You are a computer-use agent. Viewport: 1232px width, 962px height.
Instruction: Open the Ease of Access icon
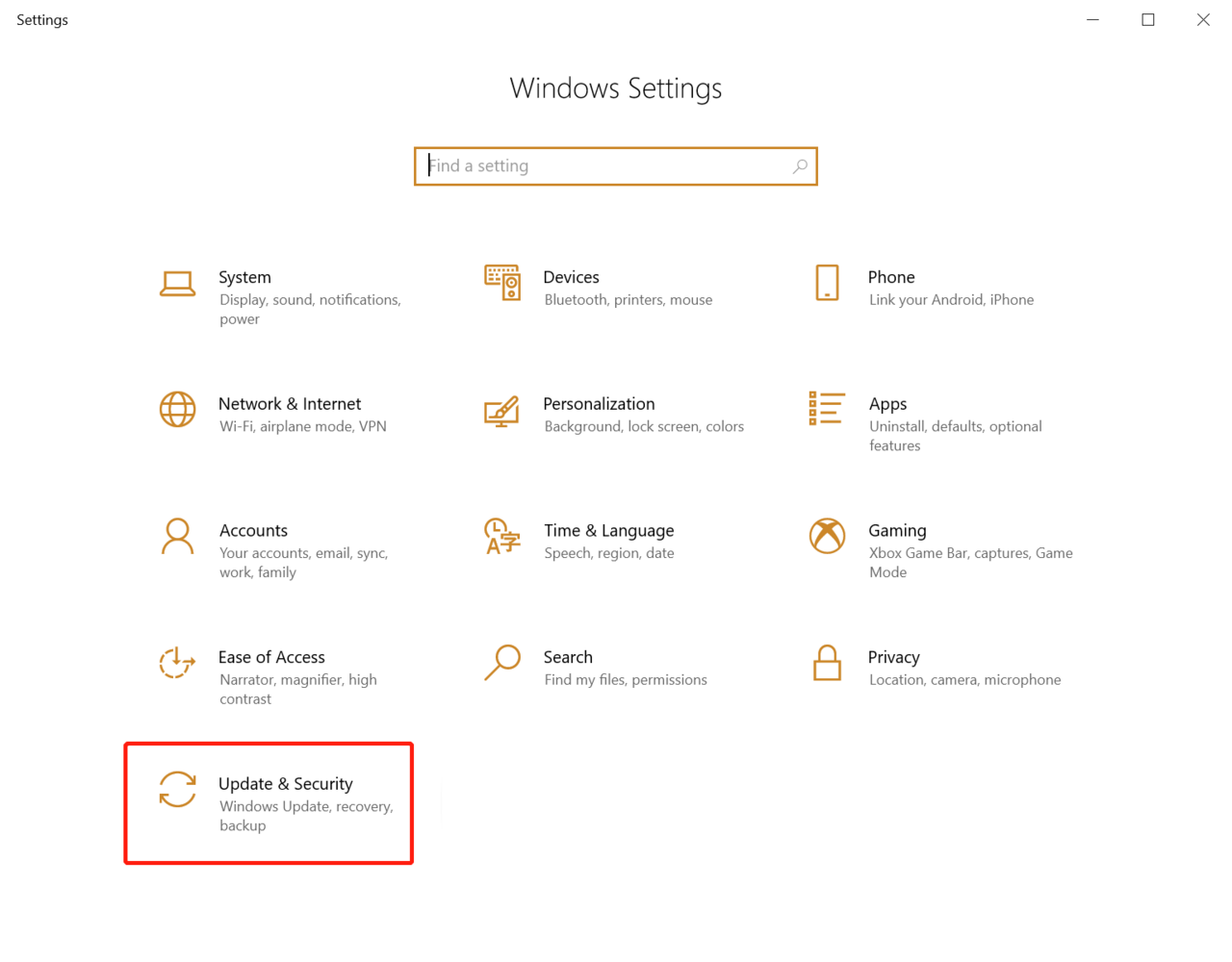177,663
